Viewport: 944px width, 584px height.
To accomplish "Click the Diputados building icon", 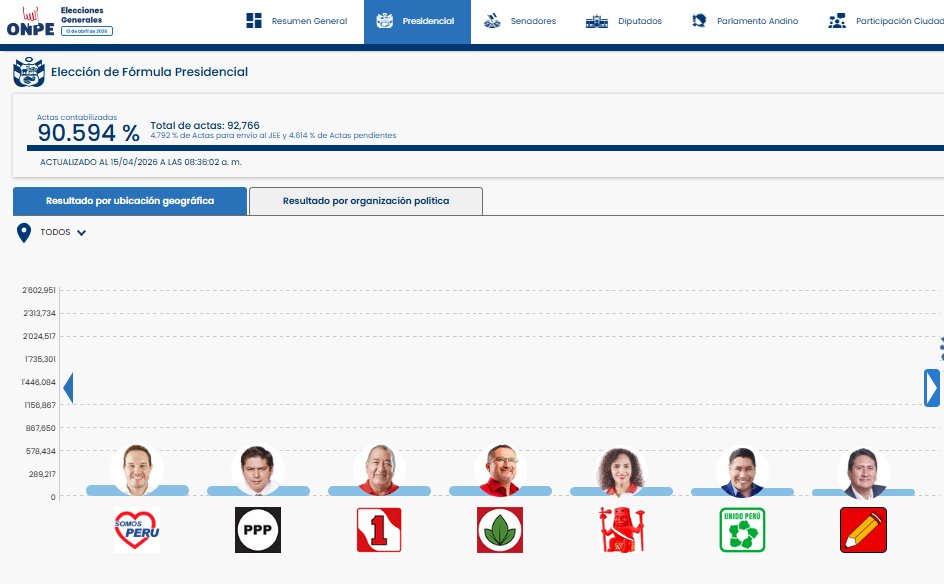I will 597,22.
